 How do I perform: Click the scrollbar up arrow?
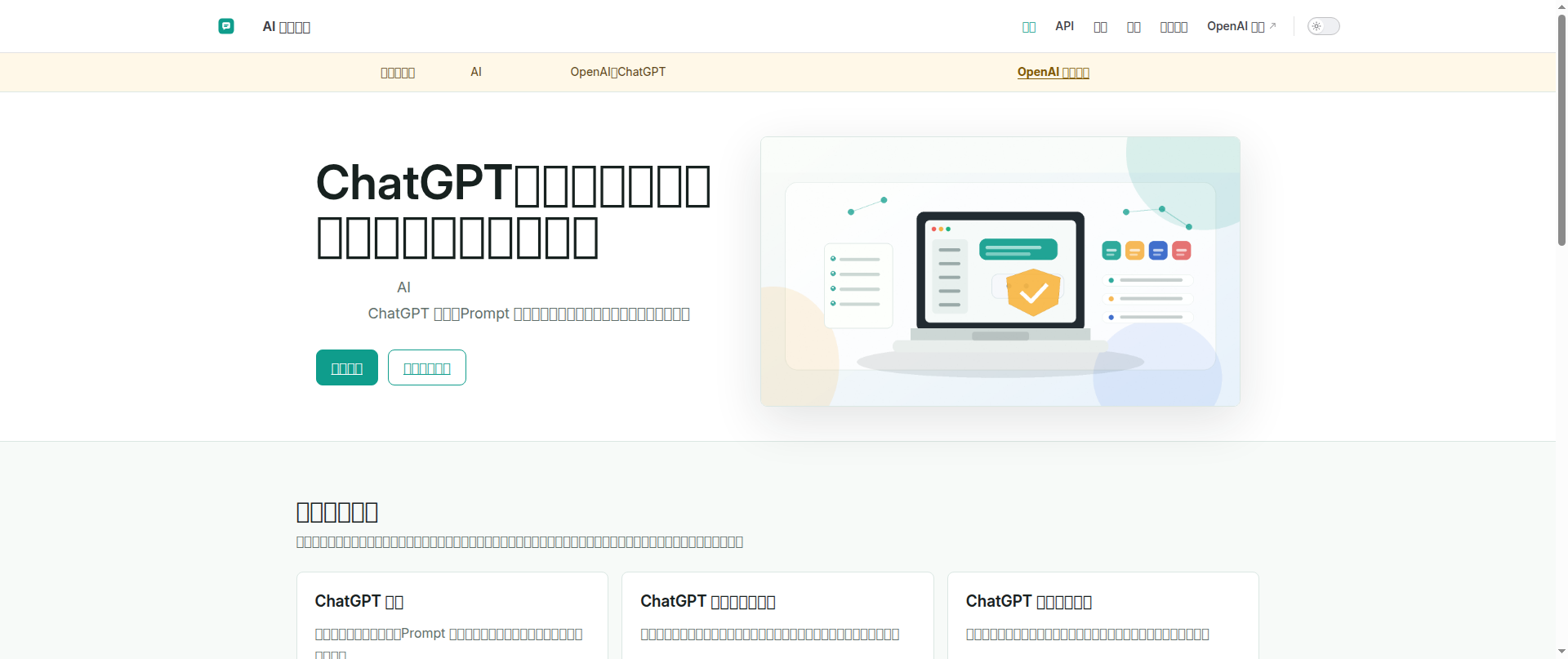(1561, 6)
